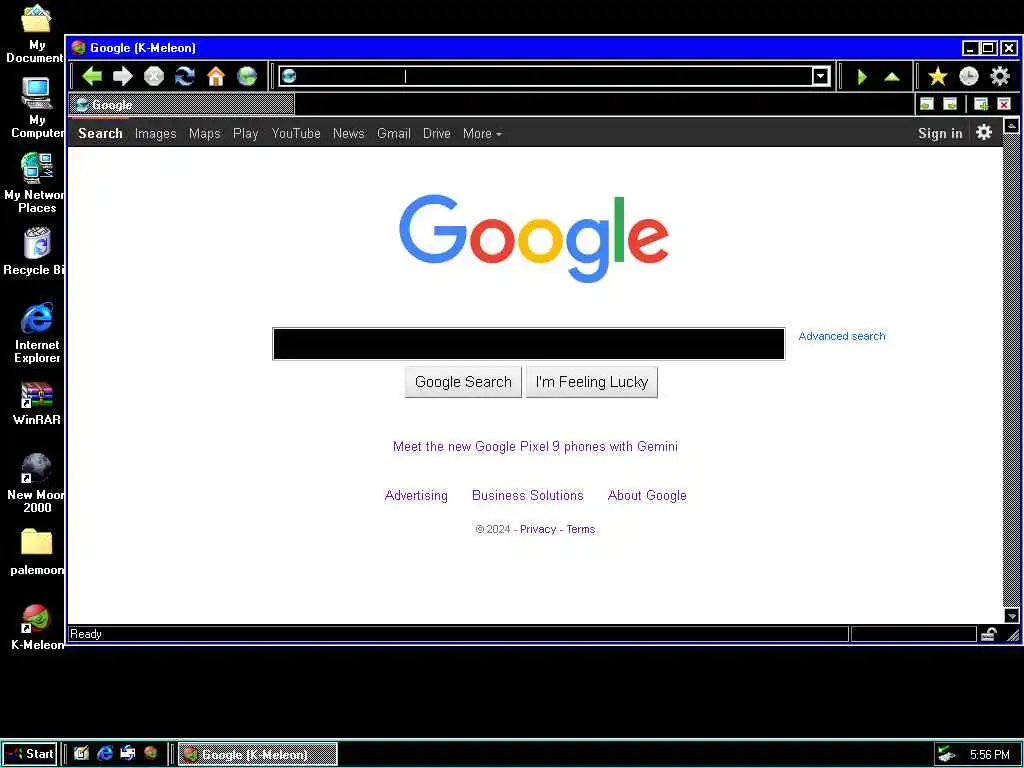The image size is (1024, 768).
Task: Click the page scrollbar up arrow
Action: (1011, 125)
